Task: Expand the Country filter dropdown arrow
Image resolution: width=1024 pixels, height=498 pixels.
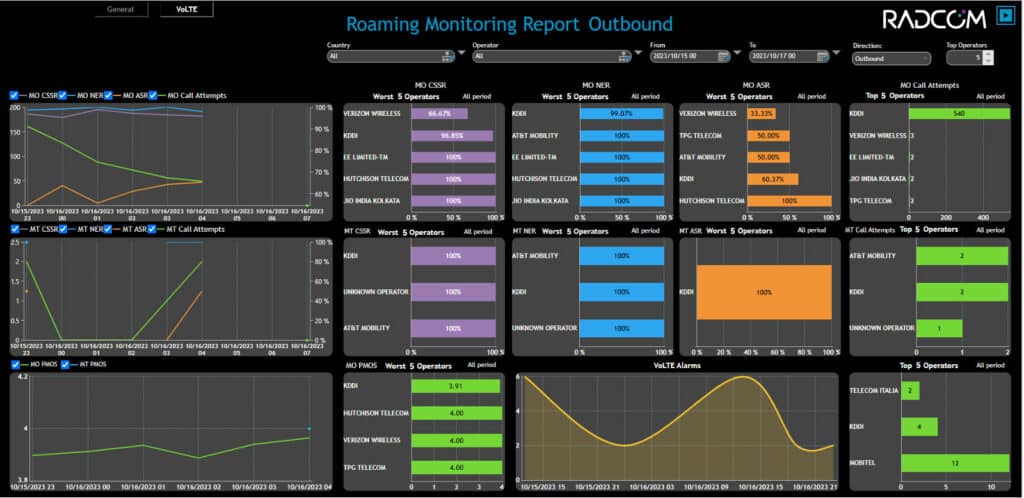Action: (x=461, y=53)
